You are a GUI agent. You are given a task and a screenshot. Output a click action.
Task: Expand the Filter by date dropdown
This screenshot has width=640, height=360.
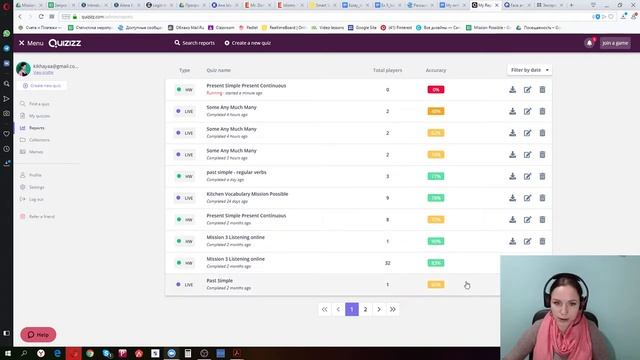(529, 70)
